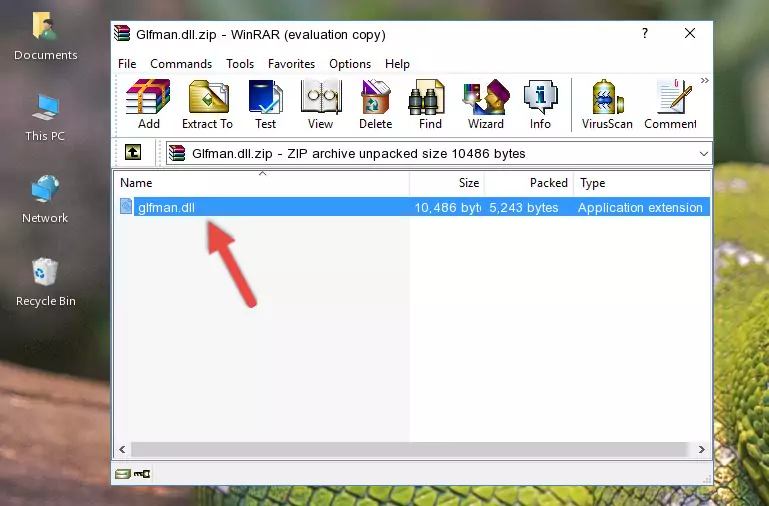Open the Tools menu
The height and width of the screenshot is (506, 769).
pos(240,64)
